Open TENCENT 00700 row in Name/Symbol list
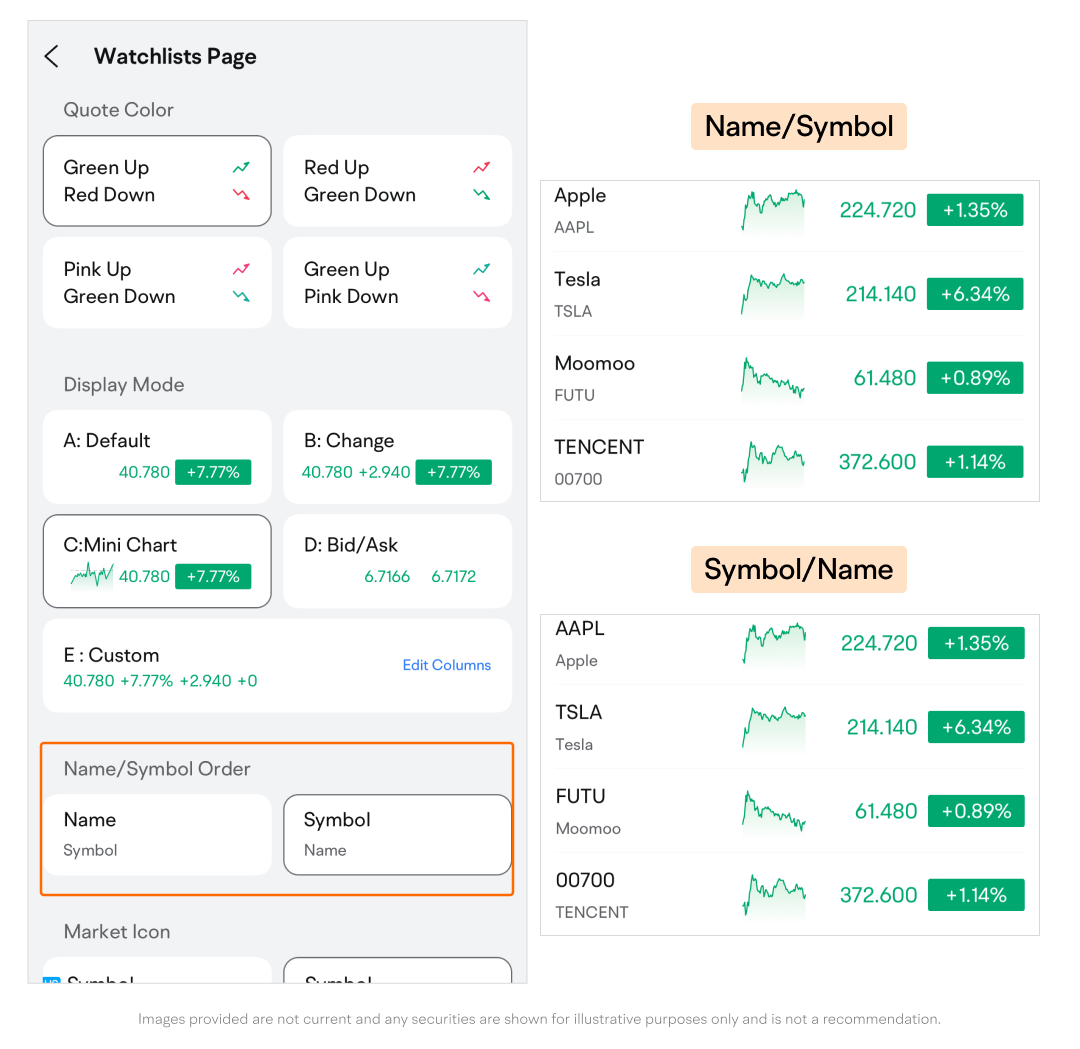 tap(789, 461)
